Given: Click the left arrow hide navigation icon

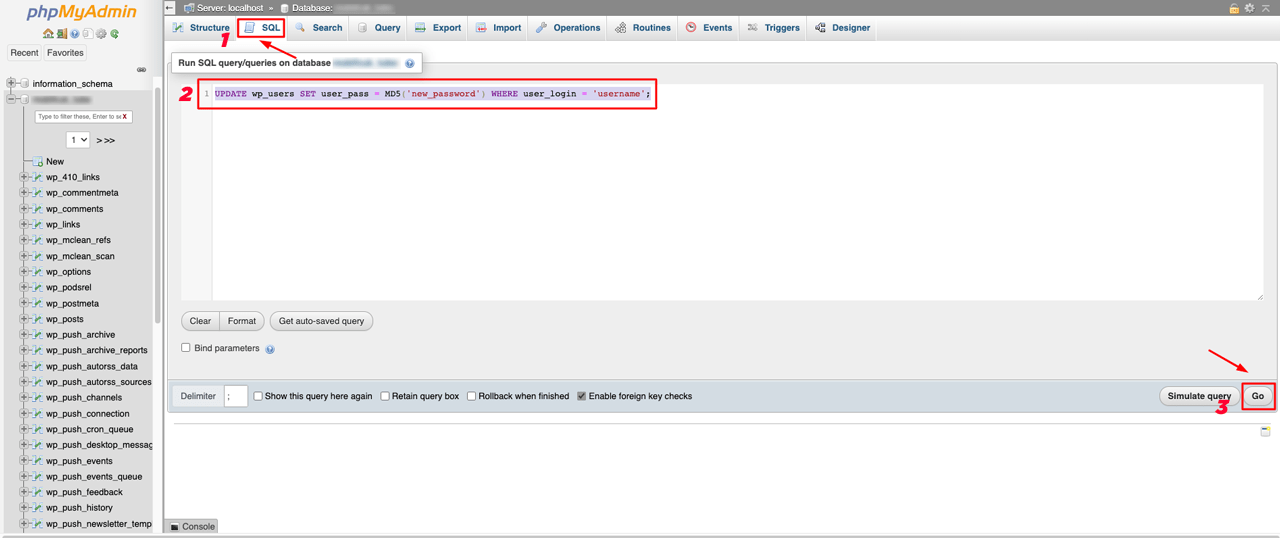Looking at the screenshot, I should point(170,8).
